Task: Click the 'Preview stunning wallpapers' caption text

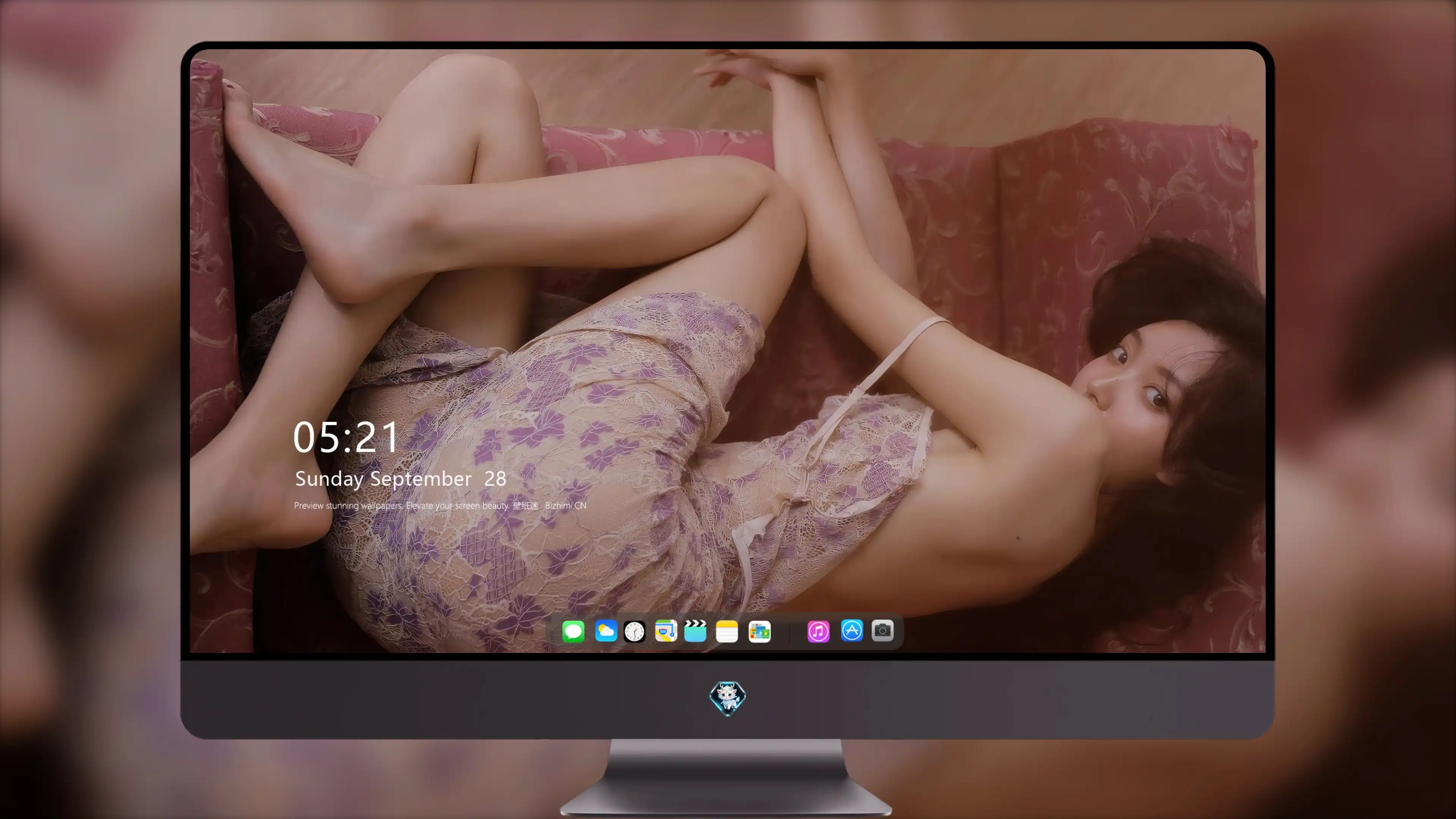Action: [440, 505]
